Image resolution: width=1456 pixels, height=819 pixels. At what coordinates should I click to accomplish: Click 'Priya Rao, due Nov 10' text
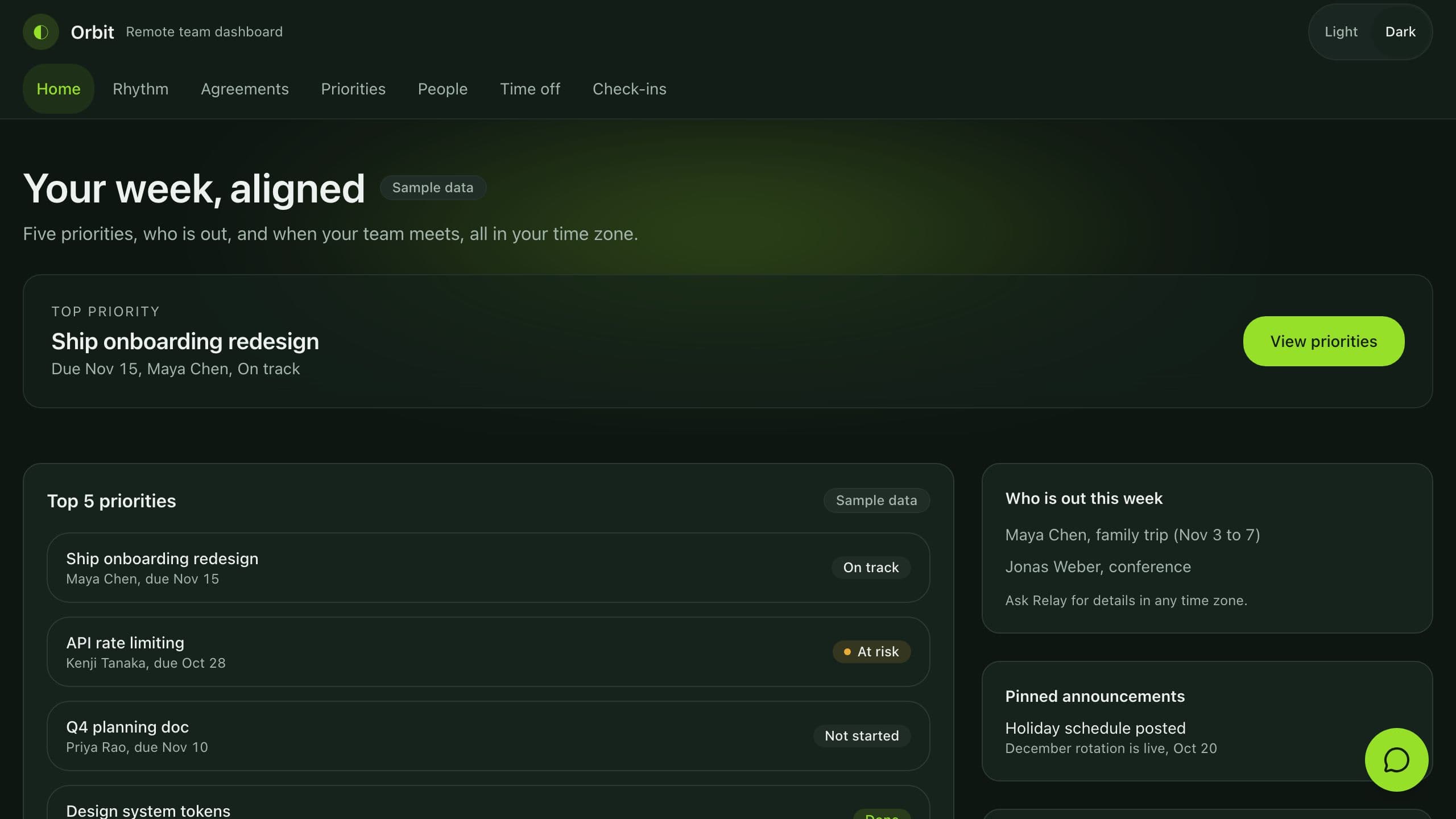click(x=137, y=747)
